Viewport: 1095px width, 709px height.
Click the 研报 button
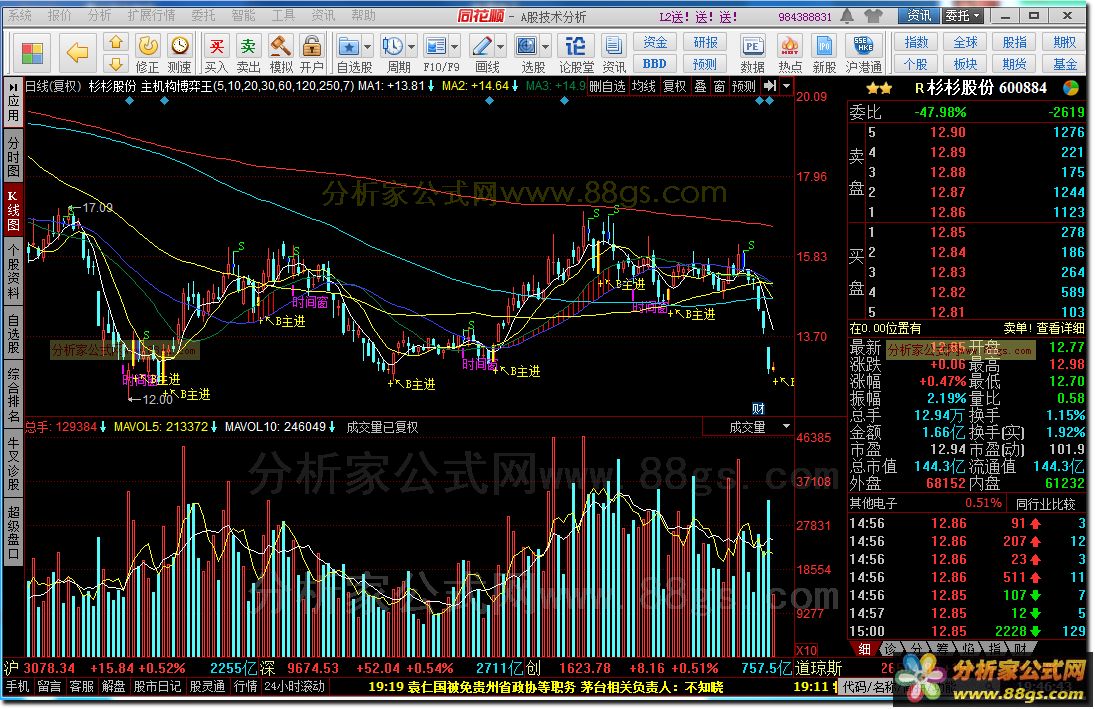(705, 43)
